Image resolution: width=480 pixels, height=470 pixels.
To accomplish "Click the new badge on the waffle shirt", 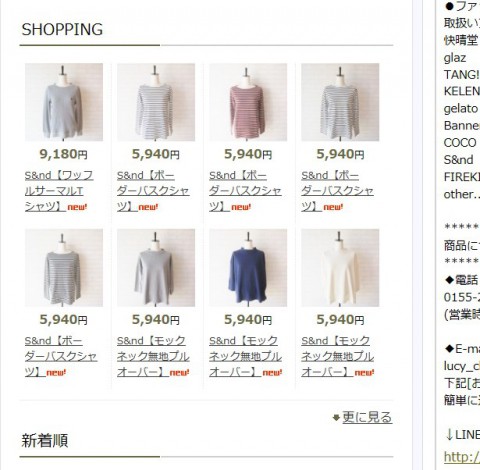I will click(x=77, y=207).
